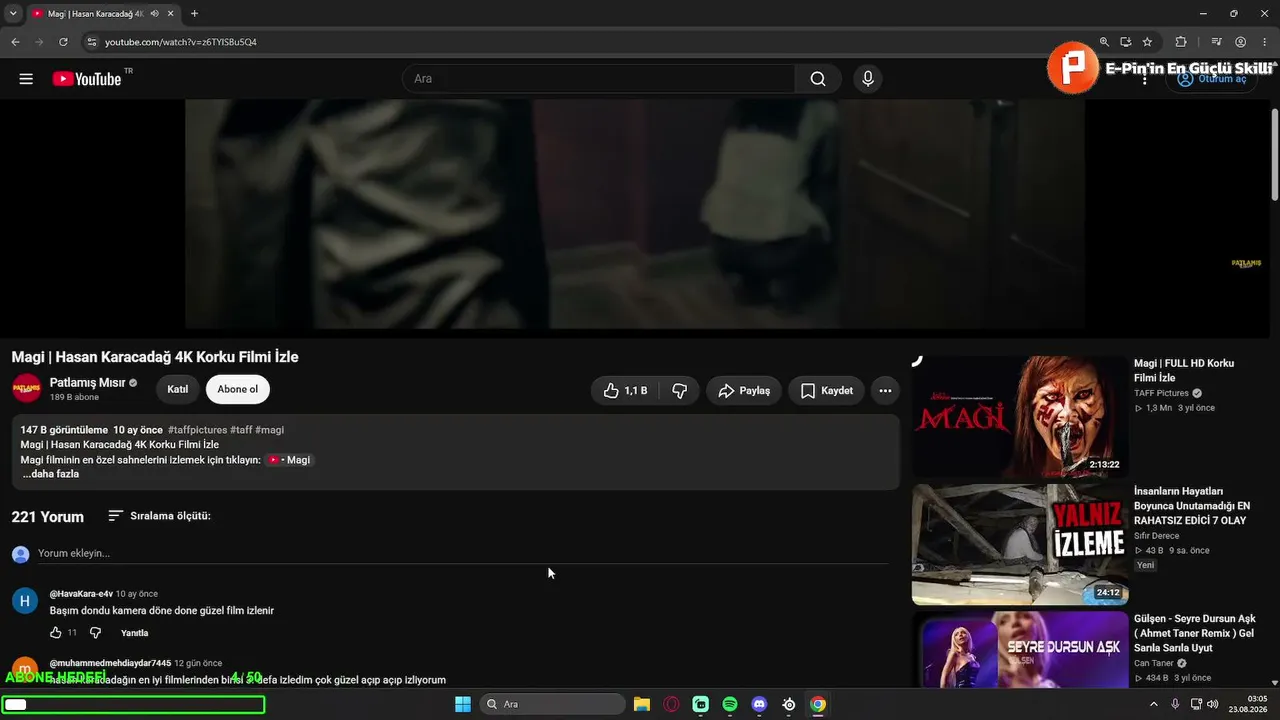Click the browser address bar URL
1280x720 pixels.
[x=181, y=42]
